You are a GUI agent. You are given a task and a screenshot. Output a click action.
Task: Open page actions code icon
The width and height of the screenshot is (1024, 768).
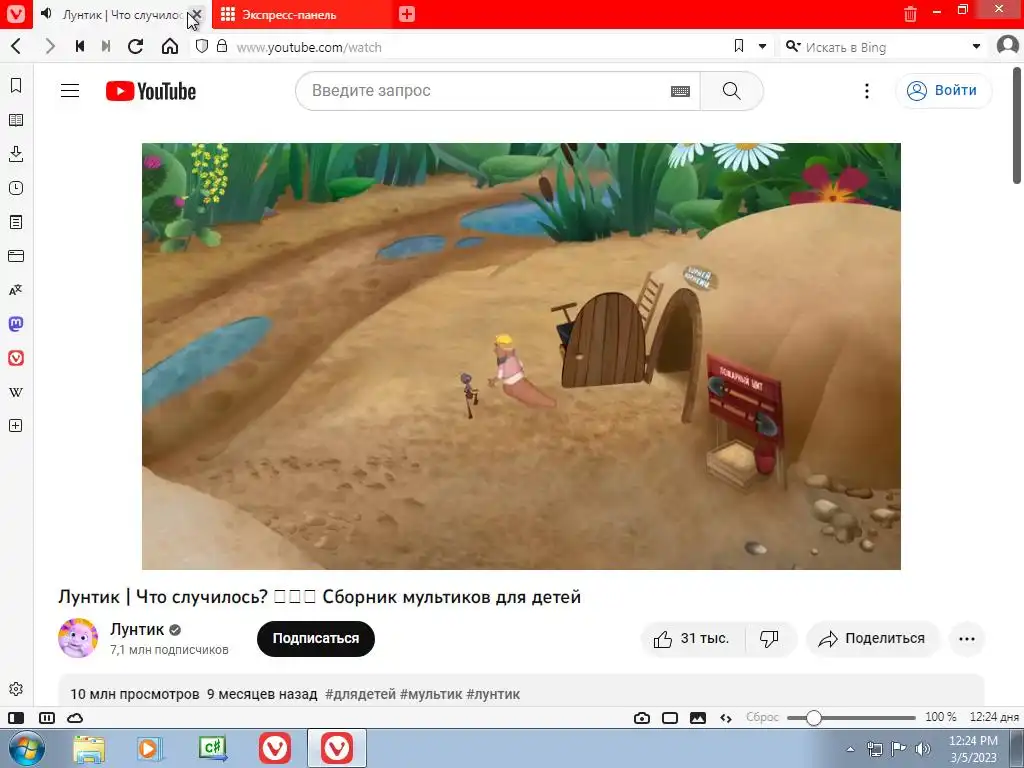726,718
